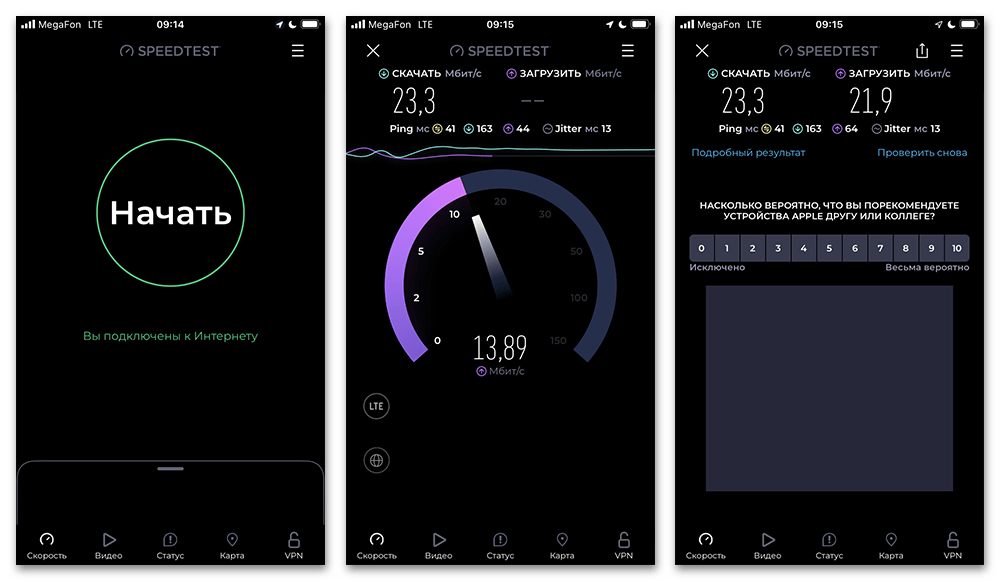This screenshot has height=581, width=1000.
Task: Open the Видео tab on the Начать screen
Action: [x=108, y=546]
